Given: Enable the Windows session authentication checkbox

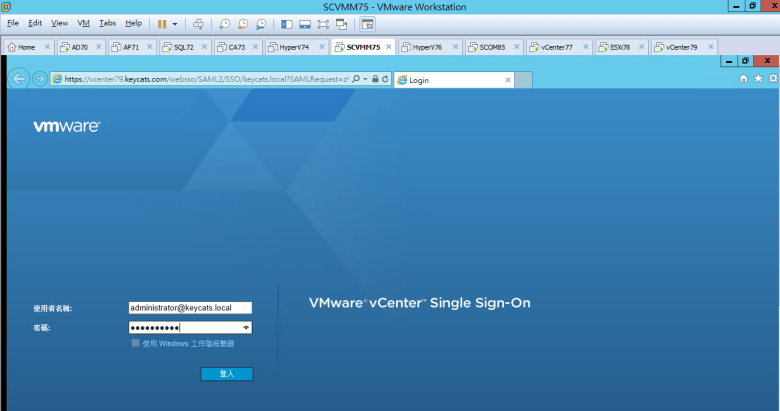Looking at the screenshot, I should [x=136, y=343].
